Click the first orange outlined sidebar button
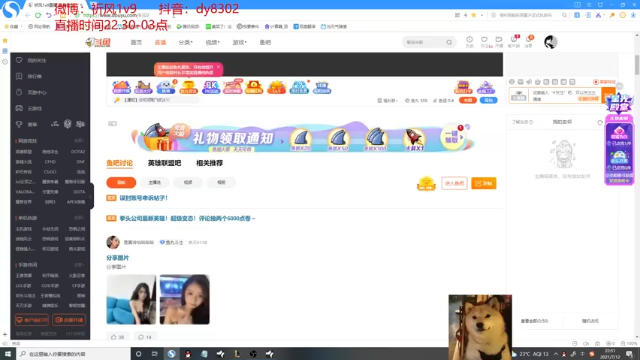This screenshot has height=360, width=640. click(x=32, y=320)
